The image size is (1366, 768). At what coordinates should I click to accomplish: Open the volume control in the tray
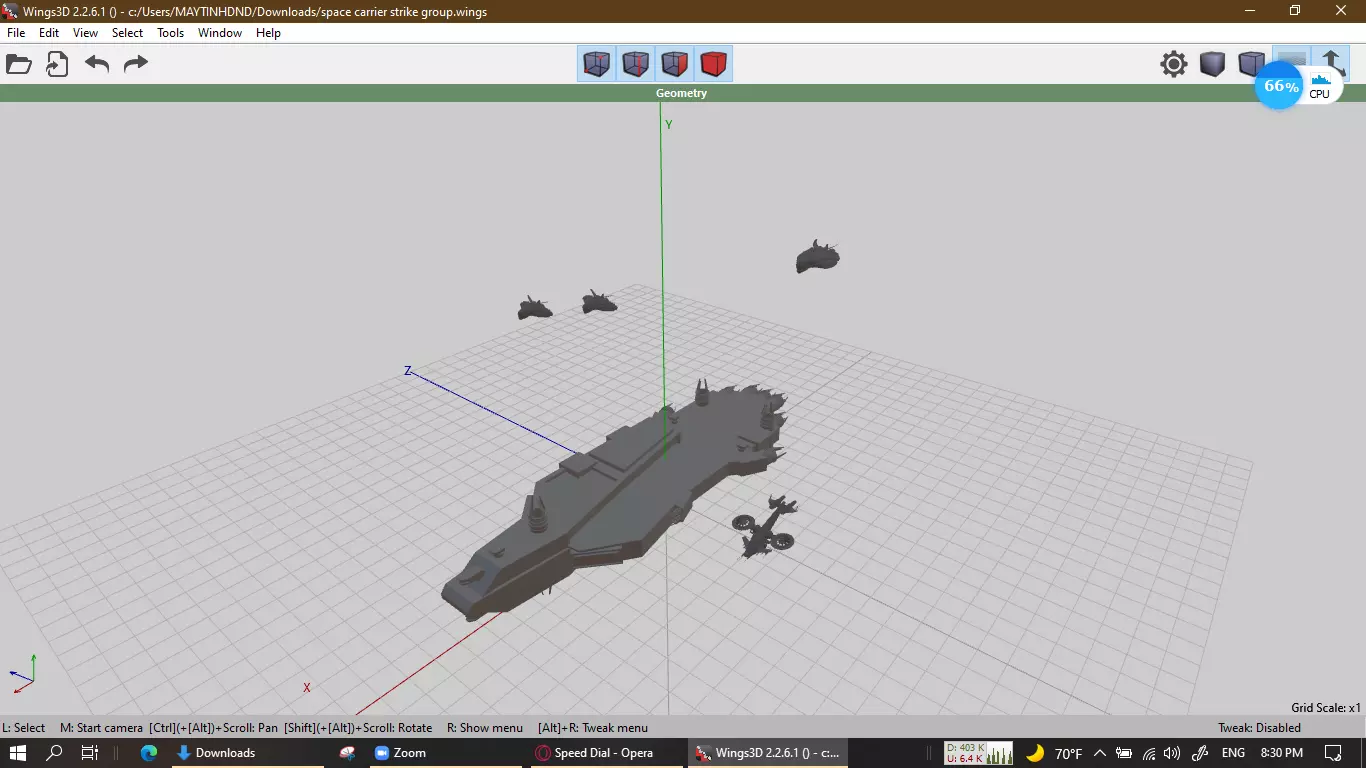coord(1172,753)
